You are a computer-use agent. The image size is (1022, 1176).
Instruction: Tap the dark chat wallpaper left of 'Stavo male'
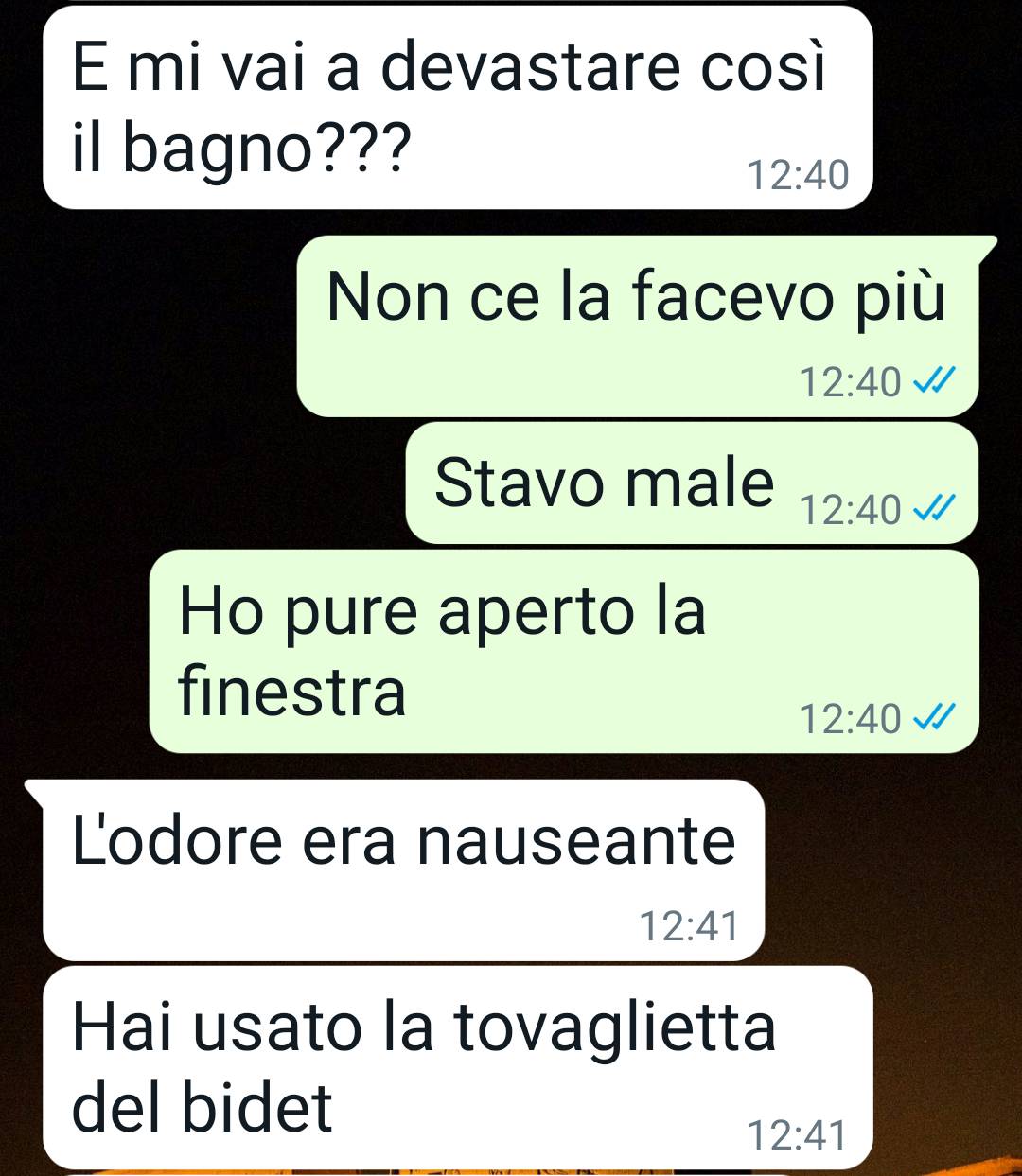pos(199,483)
